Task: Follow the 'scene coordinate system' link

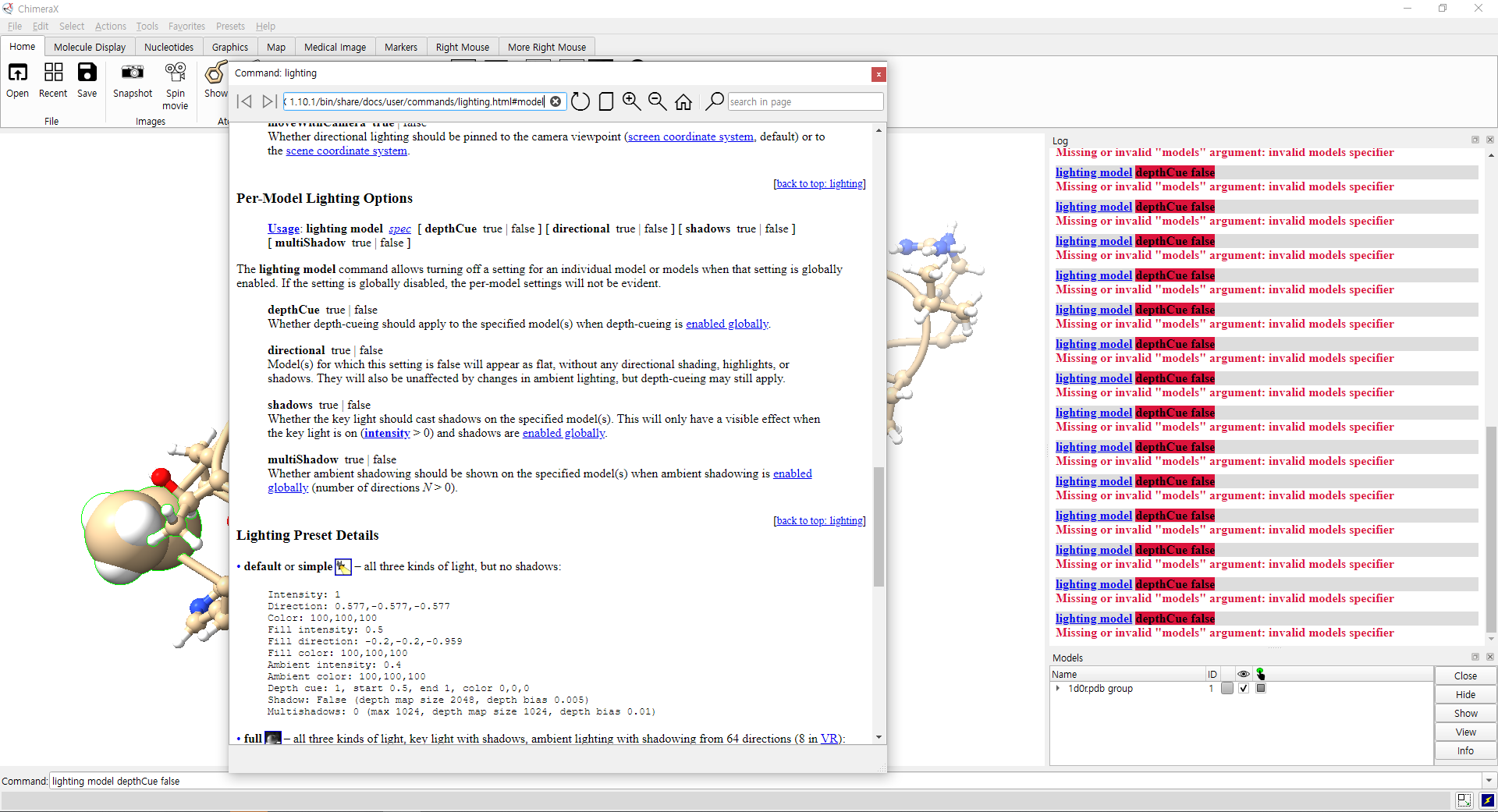Action: (346, 151)
